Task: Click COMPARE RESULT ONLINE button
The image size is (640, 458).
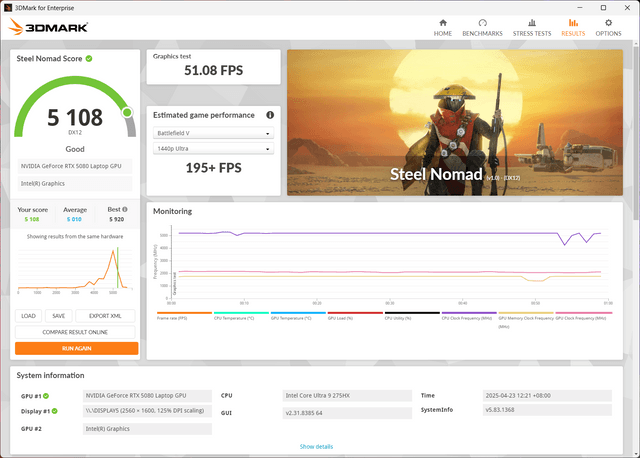Action: tap(76, 332)
